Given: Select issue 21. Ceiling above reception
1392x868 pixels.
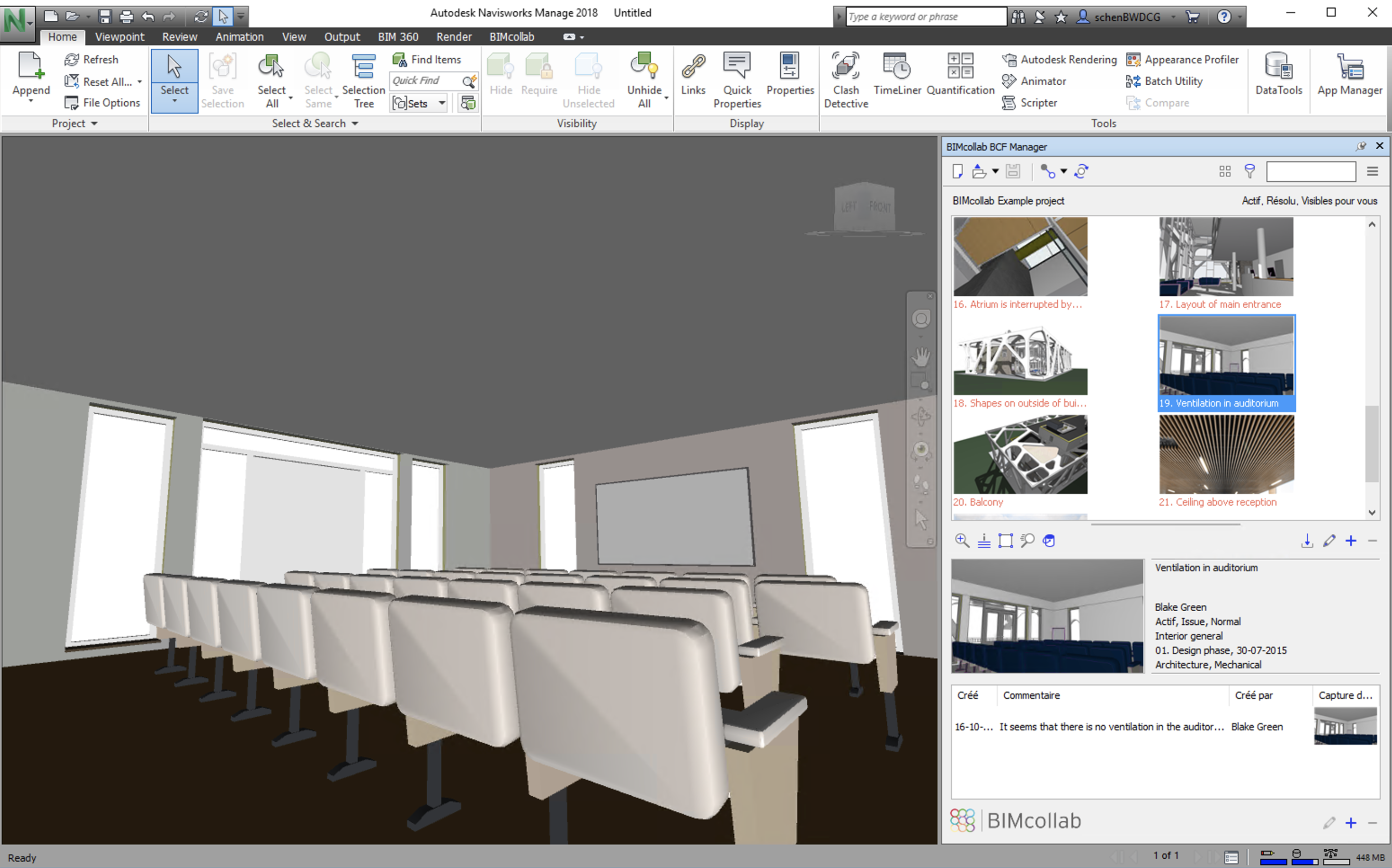Looking at the screenshot, I should pos(1226,461).
